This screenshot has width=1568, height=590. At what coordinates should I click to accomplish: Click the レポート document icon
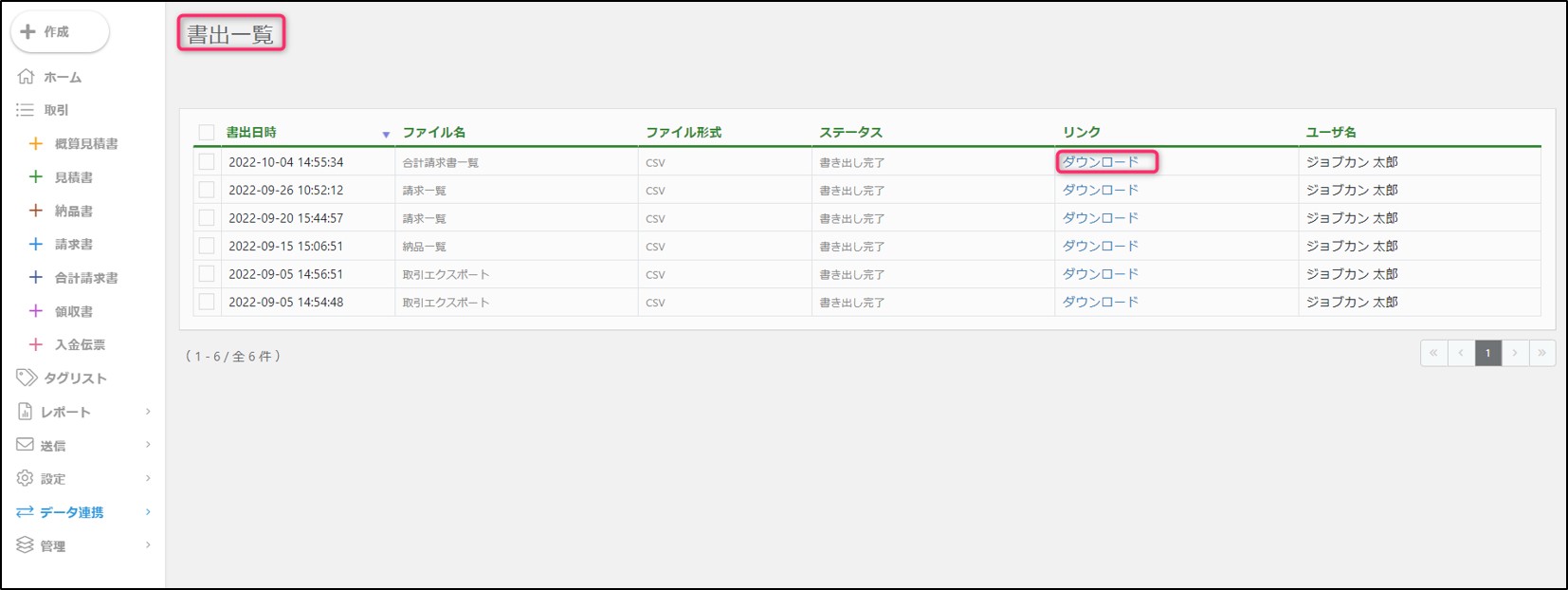point(26,412)
